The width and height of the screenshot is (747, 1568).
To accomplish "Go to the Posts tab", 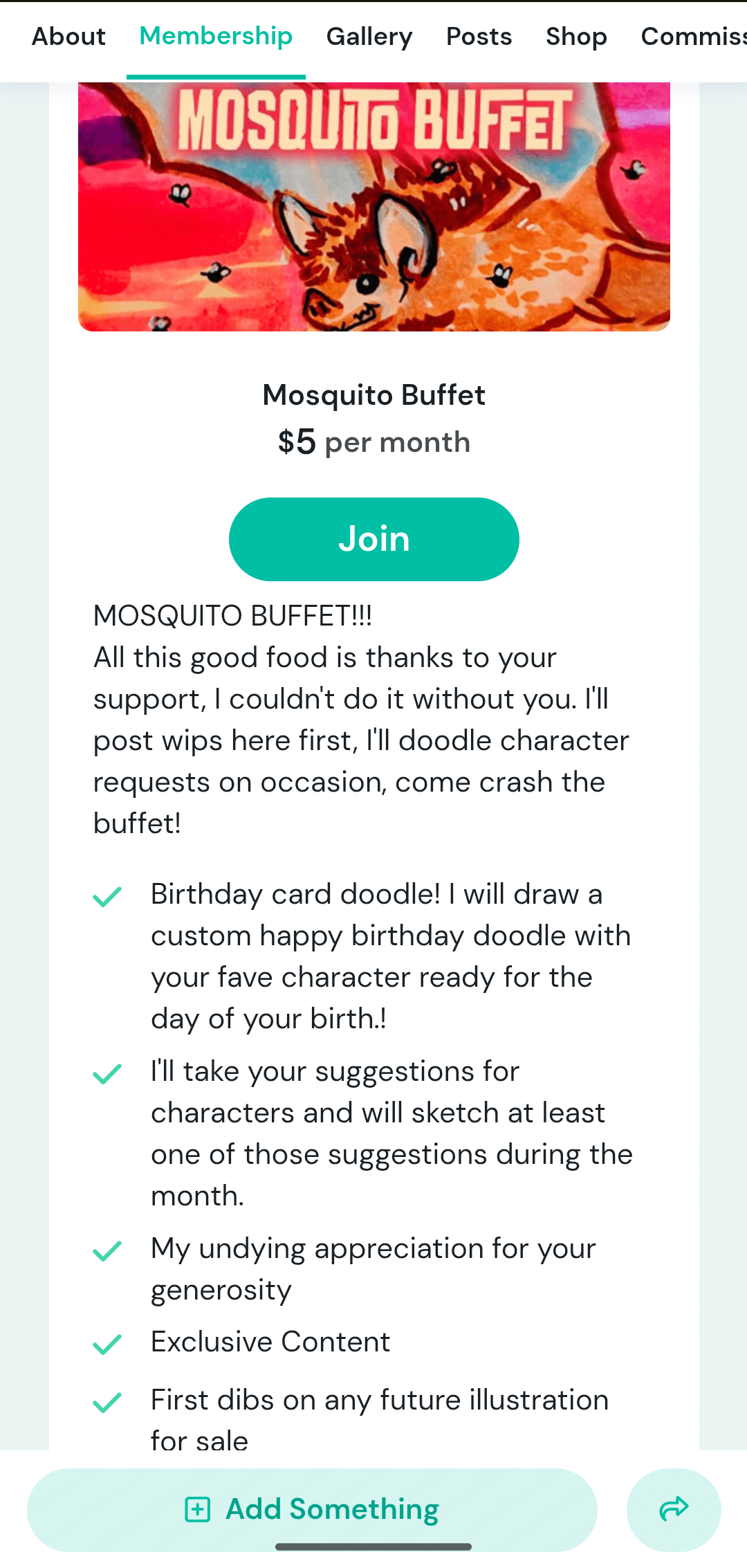I will [479, 37].
